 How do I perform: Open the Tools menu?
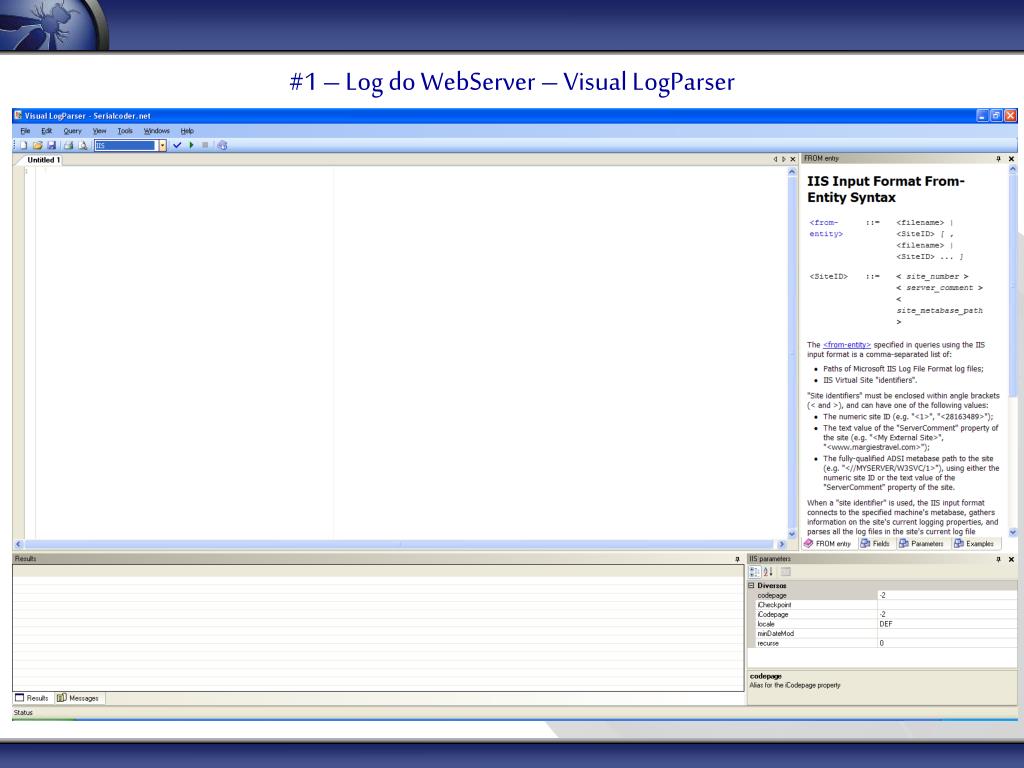click(x=125, y=131)
